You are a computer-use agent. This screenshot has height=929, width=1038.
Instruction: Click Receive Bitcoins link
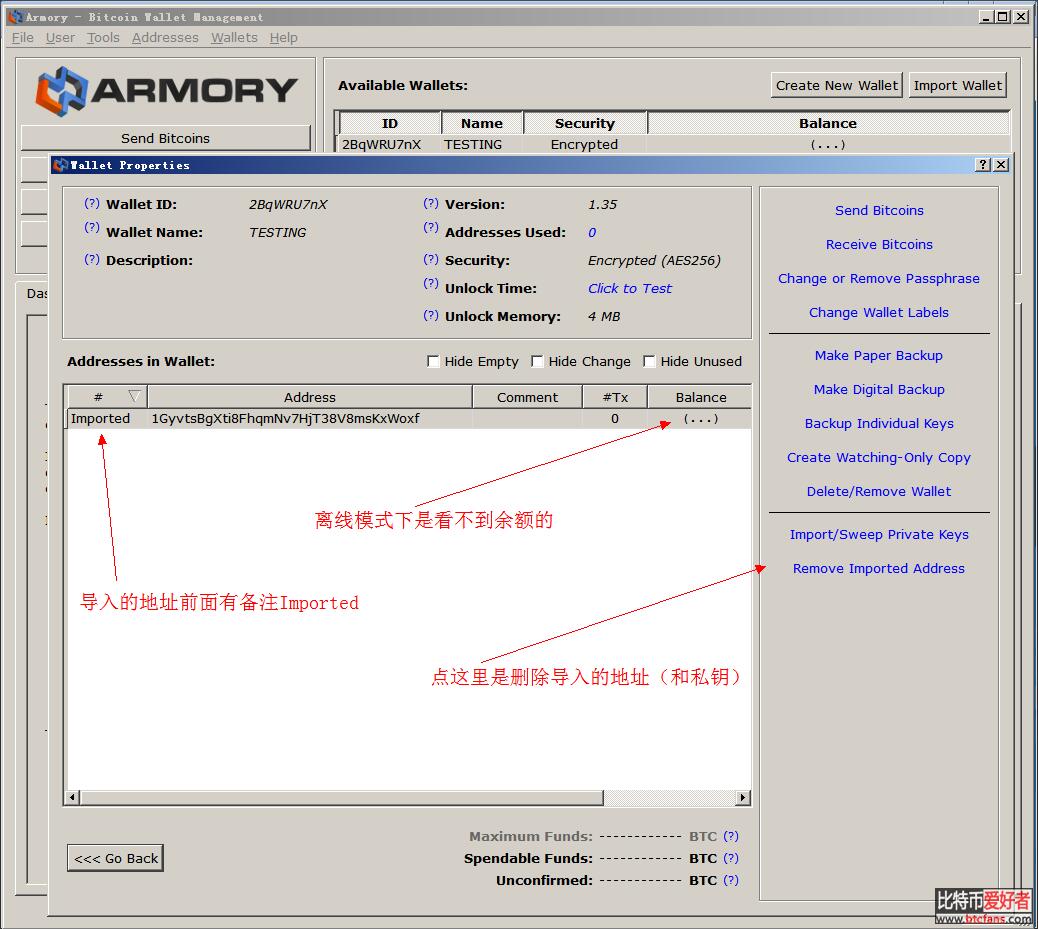[879, 244]
